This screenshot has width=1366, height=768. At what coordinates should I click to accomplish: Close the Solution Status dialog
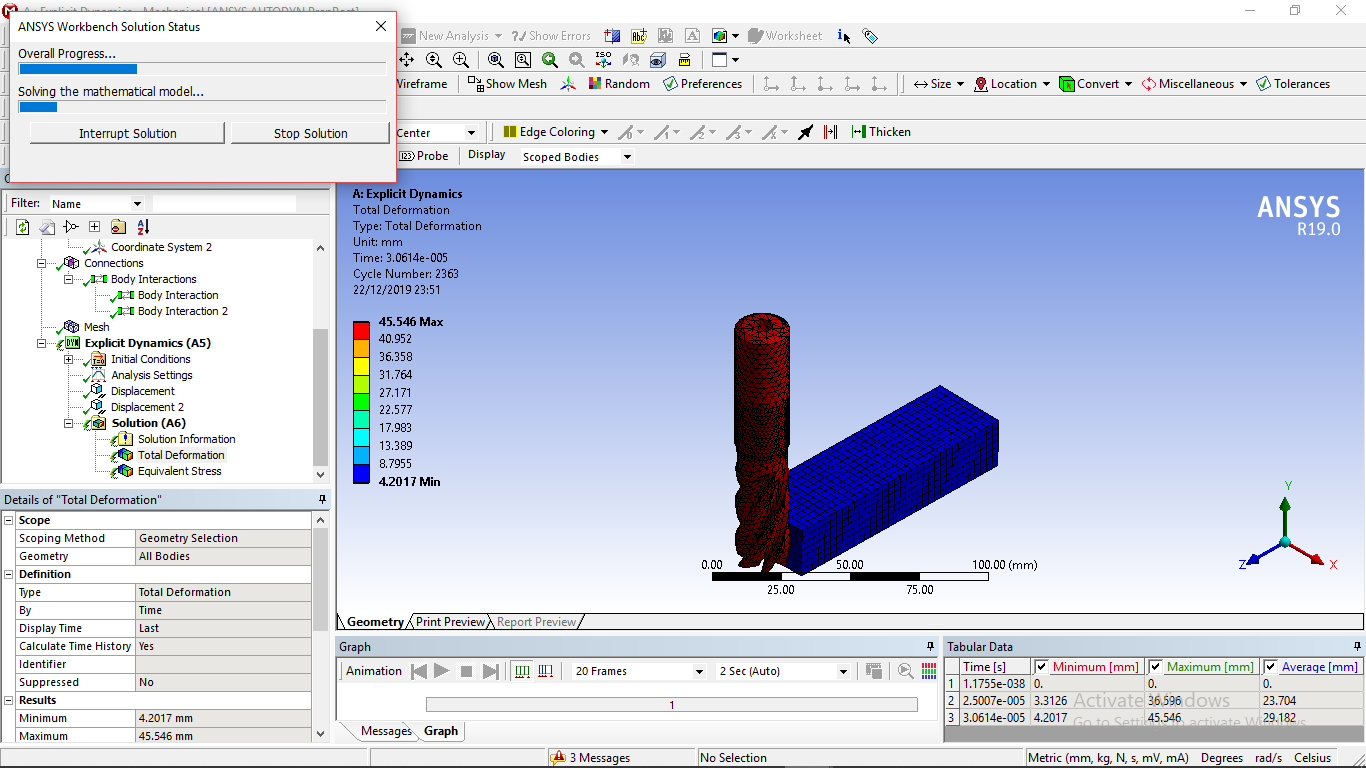click(381, 27)
